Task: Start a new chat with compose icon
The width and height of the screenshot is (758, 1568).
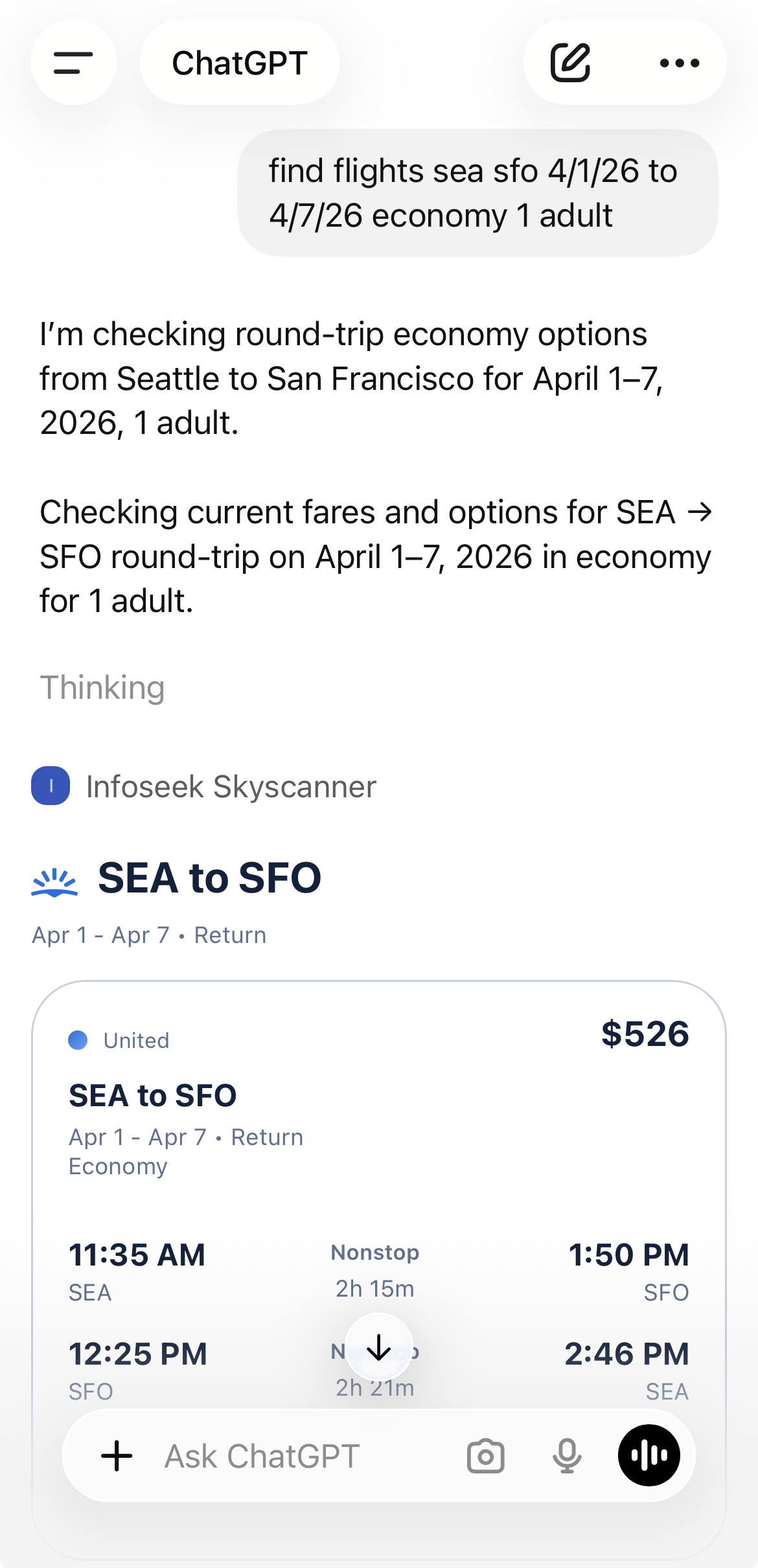Action: [570, 63]
